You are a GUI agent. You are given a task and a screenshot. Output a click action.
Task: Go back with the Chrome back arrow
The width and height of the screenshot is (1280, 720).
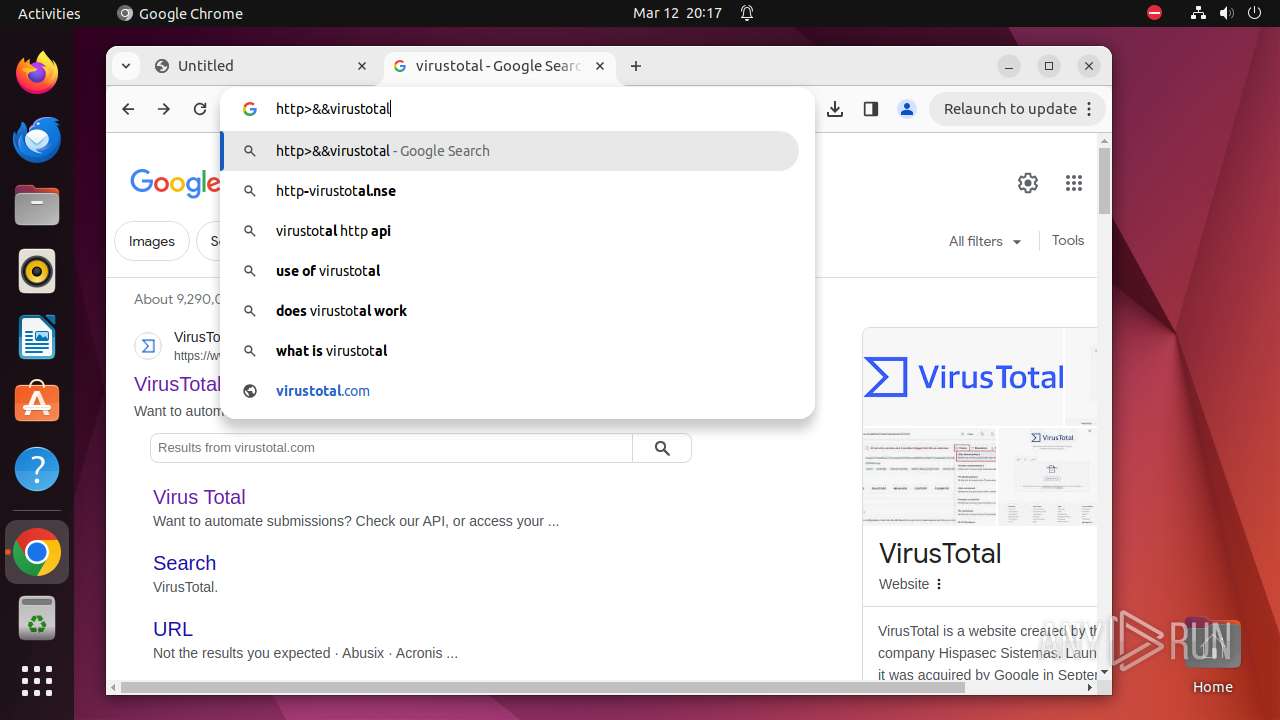coord(128,109)
